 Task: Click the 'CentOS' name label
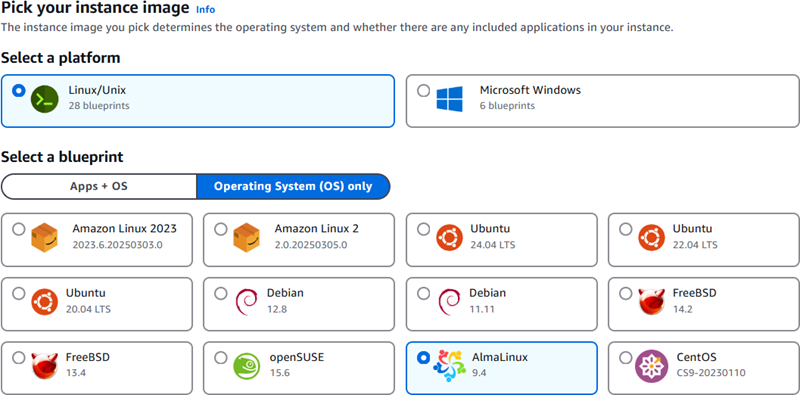point(696,357)
